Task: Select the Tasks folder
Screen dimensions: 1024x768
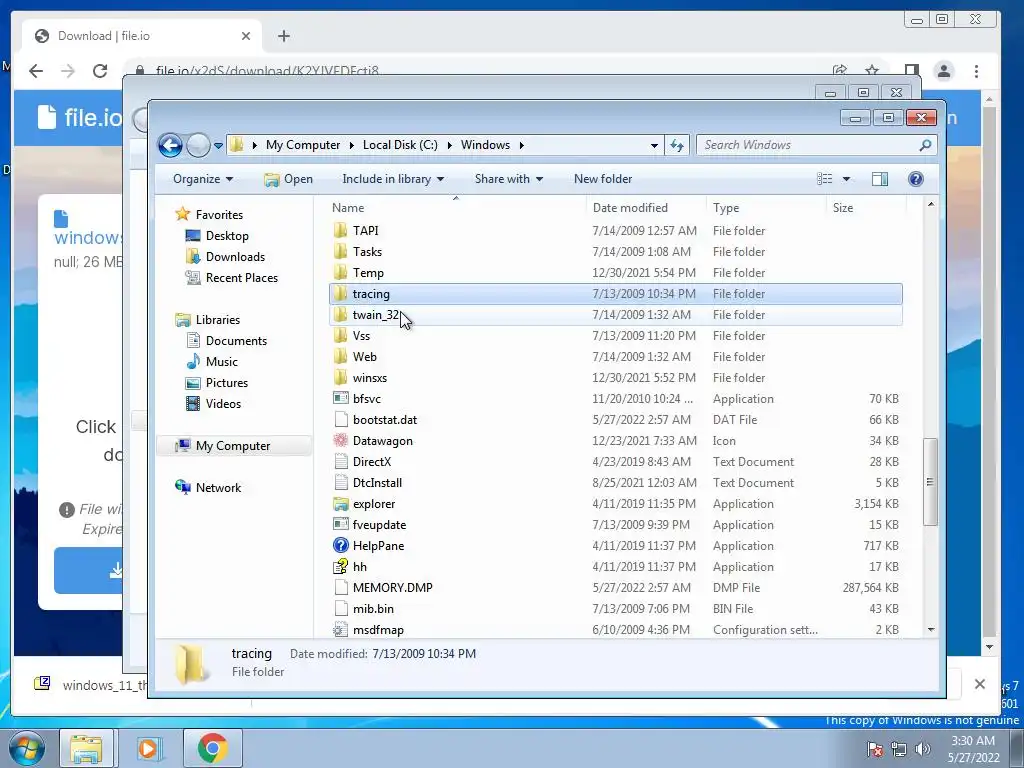Action: point(616,251)
